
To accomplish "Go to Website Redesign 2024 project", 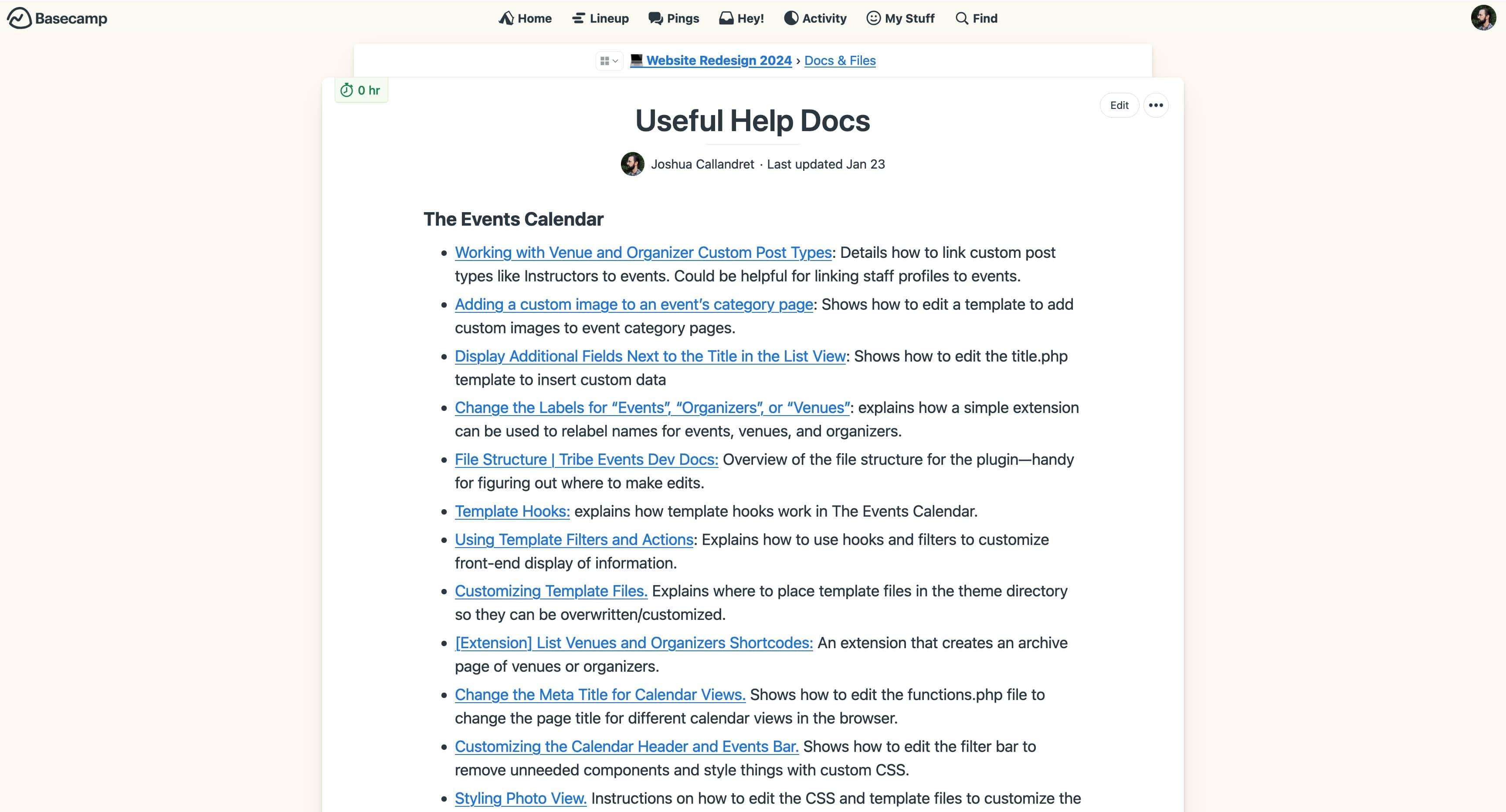I will pyautogui.click(x=719, y=60).
